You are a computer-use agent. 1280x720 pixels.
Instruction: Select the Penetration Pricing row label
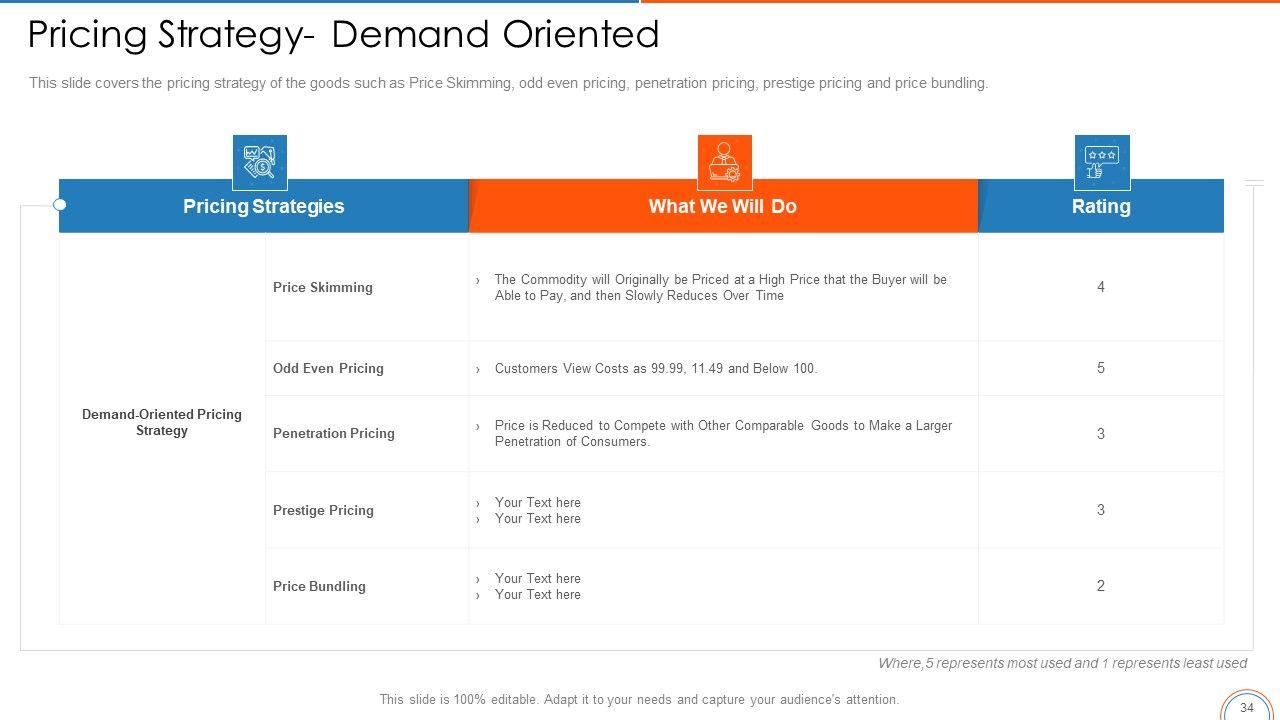[334, 433]
